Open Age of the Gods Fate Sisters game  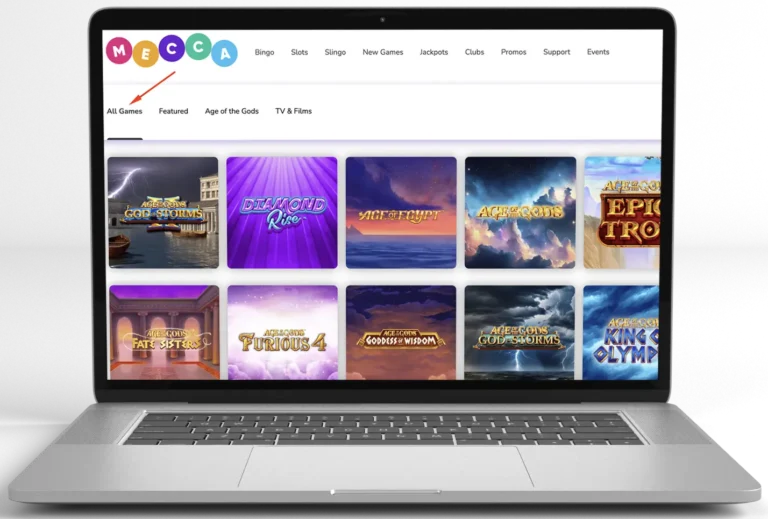click(163, 332)
